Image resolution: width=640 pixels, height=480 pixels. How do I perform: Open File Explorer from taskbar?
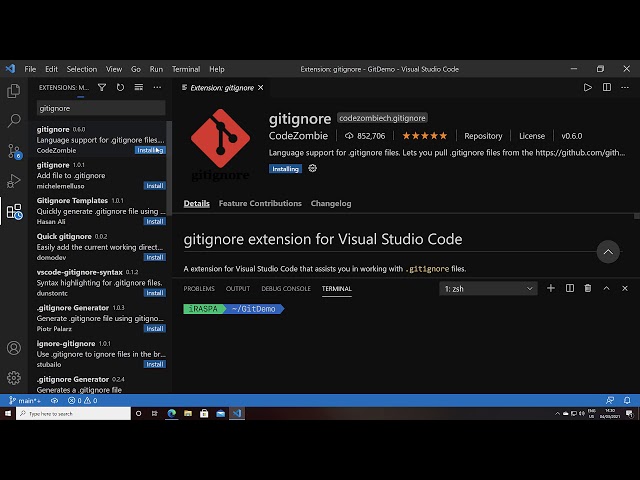tap(188, 413)
